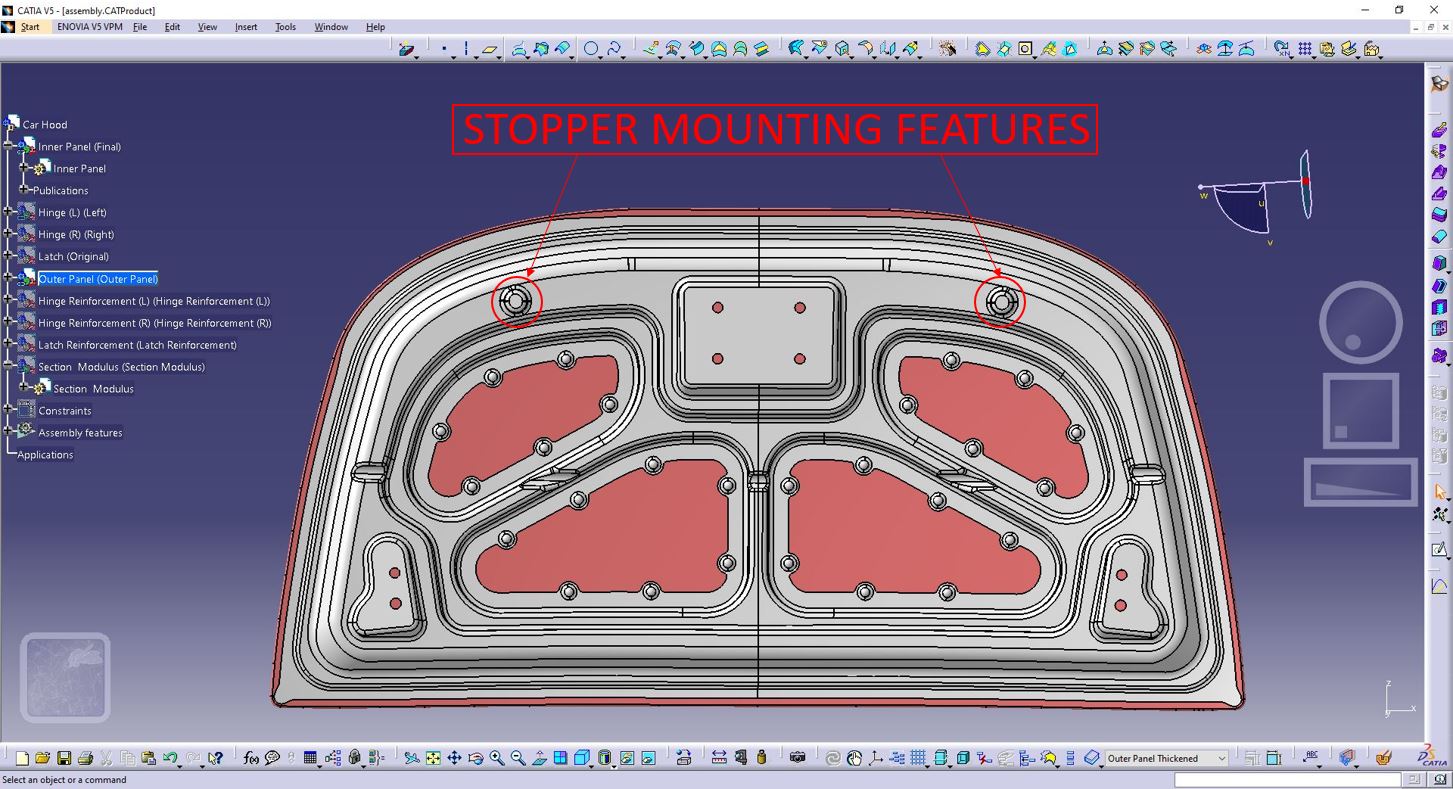Select Hinge (R) (Right) in tree
The width and height of the screenshot is (1453, 789).
point(76,234)
